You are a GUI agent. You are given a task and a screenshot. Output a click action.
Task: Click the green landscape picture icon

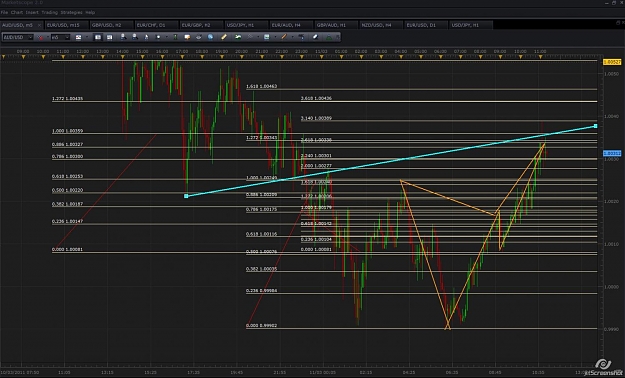tap(238, 37)
